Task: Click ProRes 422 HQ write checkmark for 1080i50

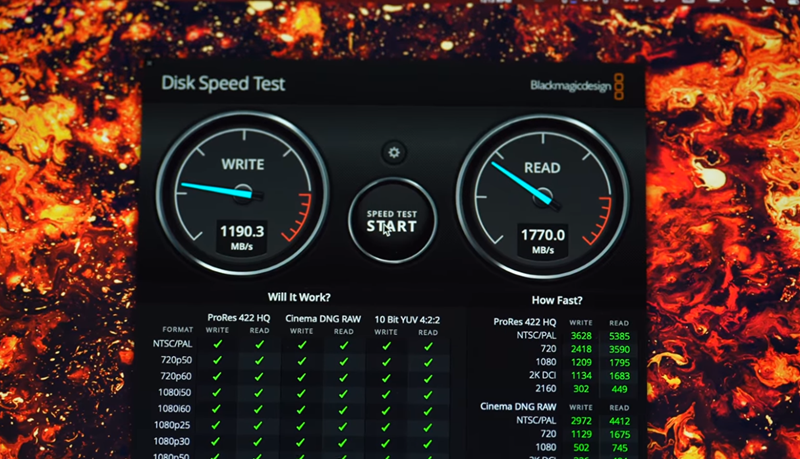Action: [216, 393]
